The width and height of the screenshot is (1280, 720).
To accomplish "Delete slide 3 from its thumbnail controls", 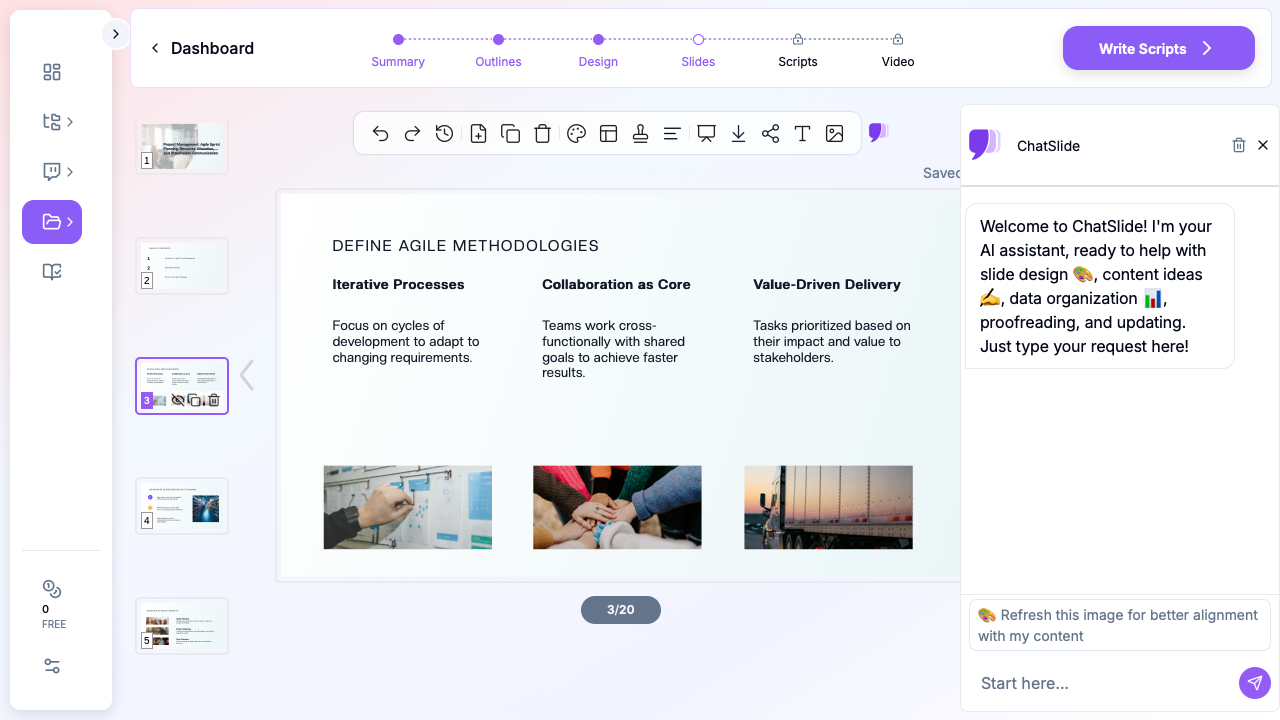I will tap(213, 399).
